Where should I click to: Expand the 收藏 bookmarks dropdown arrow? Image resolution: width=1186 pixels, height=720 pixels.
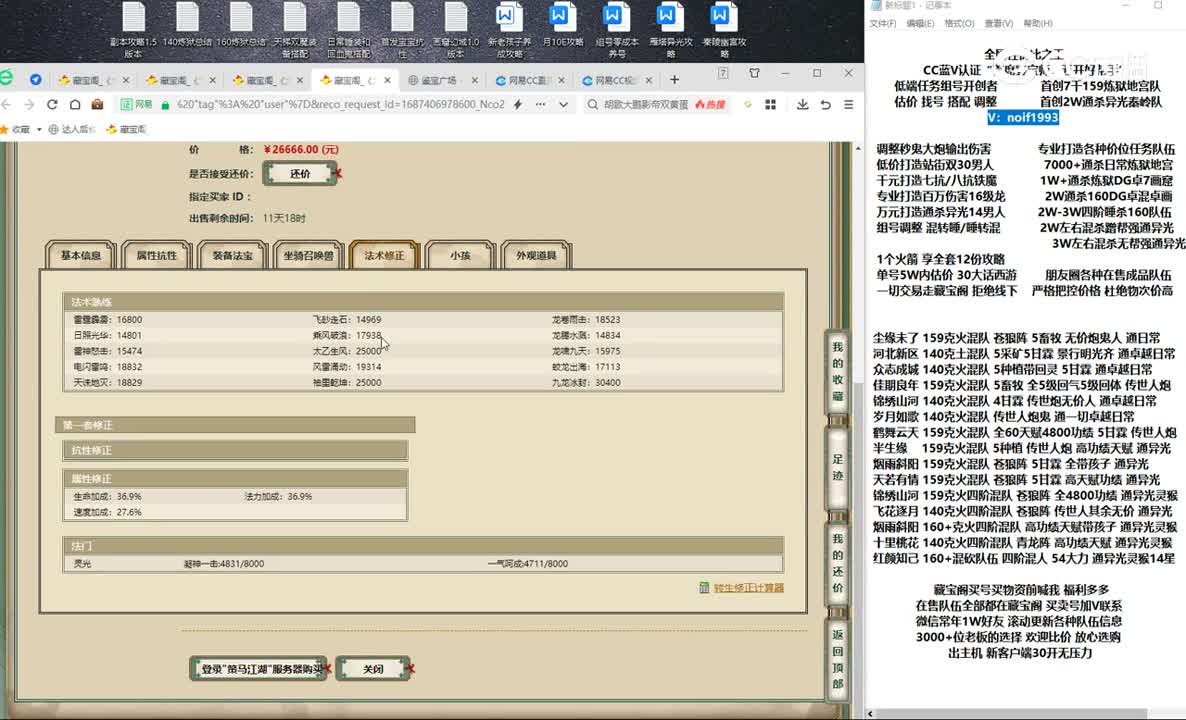coord(39,129)
